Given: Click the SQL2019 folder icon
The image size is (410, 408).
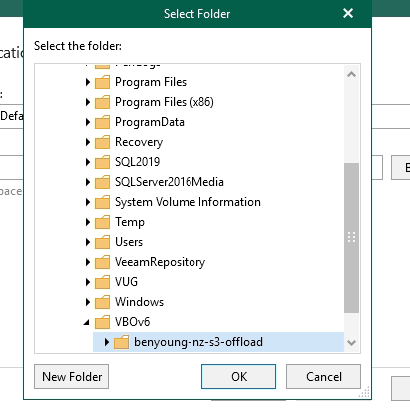Looking at the screenshot, I should click(102, 162).
